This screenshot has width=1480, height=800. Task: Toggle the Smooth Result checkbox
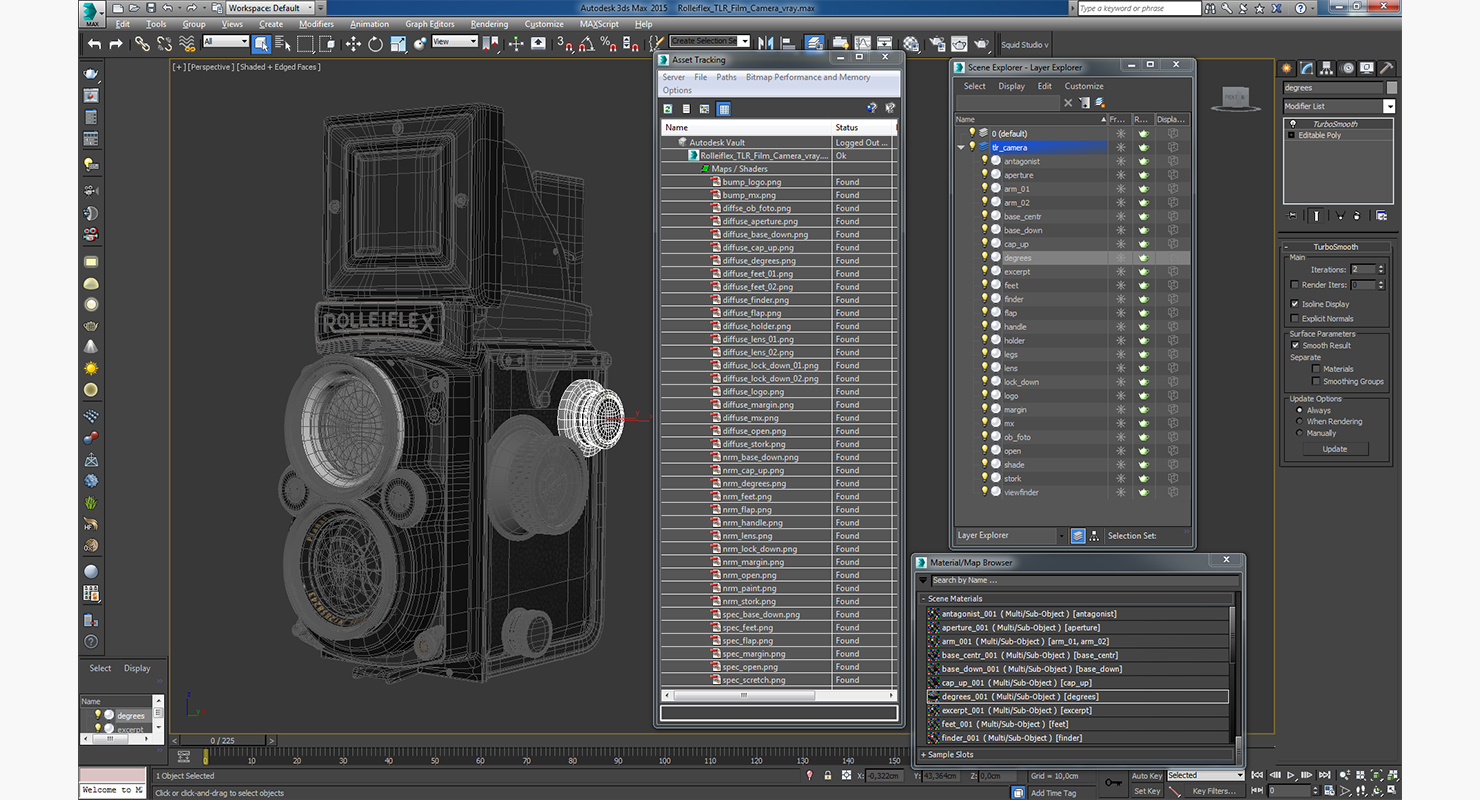(1295, 345)
